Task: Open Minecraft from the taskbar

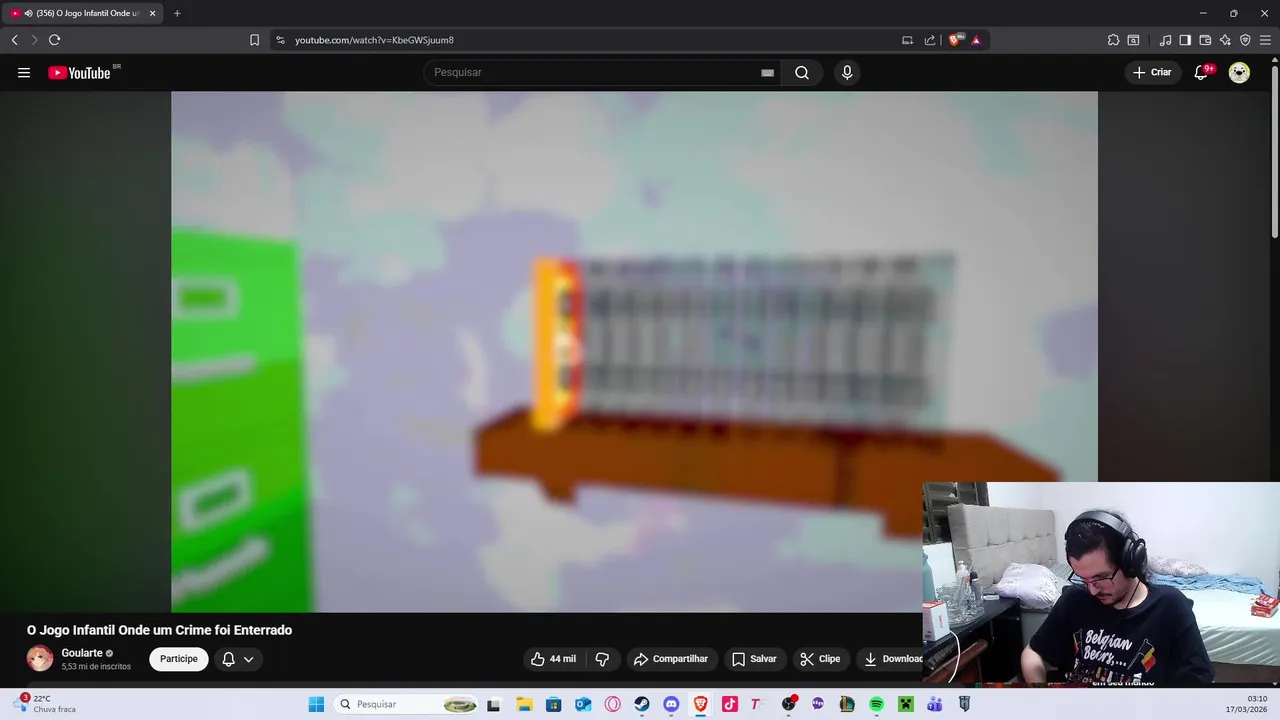Action: 906,704
